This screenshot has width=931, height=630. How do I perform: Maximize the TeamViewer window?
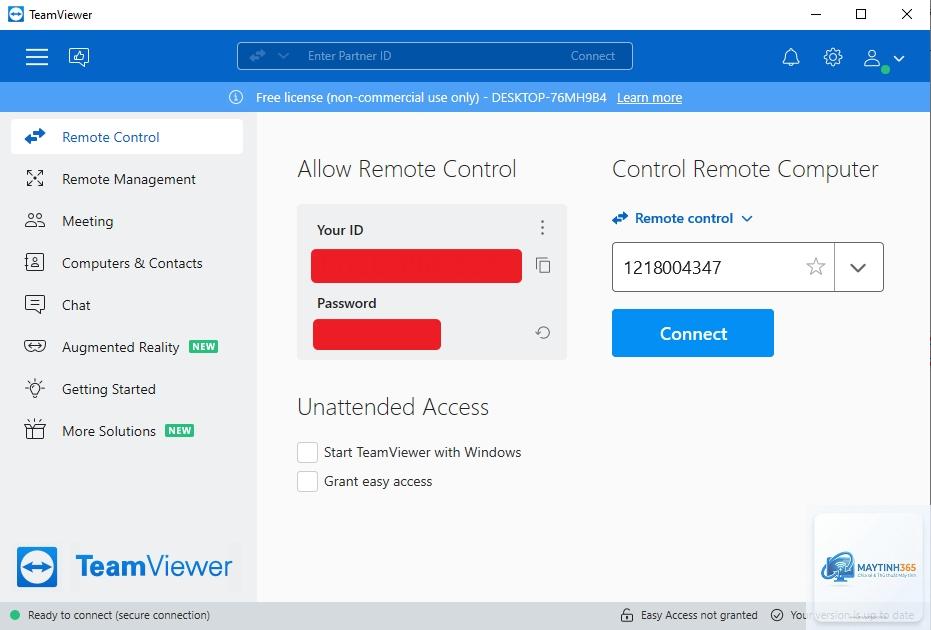pos(861,14)
